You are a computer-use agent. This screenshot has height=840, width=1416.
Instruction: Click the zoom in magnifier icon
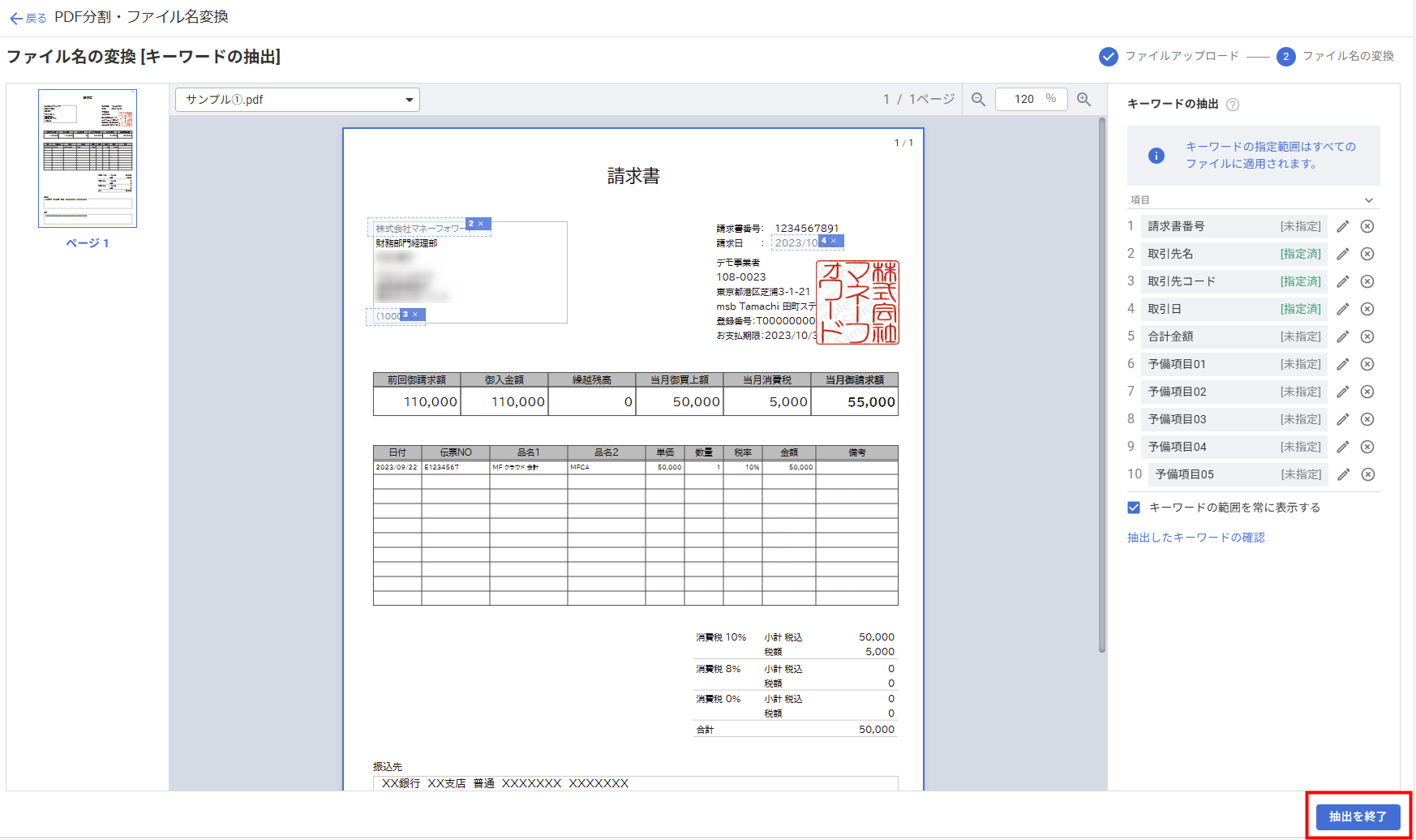1083,99
